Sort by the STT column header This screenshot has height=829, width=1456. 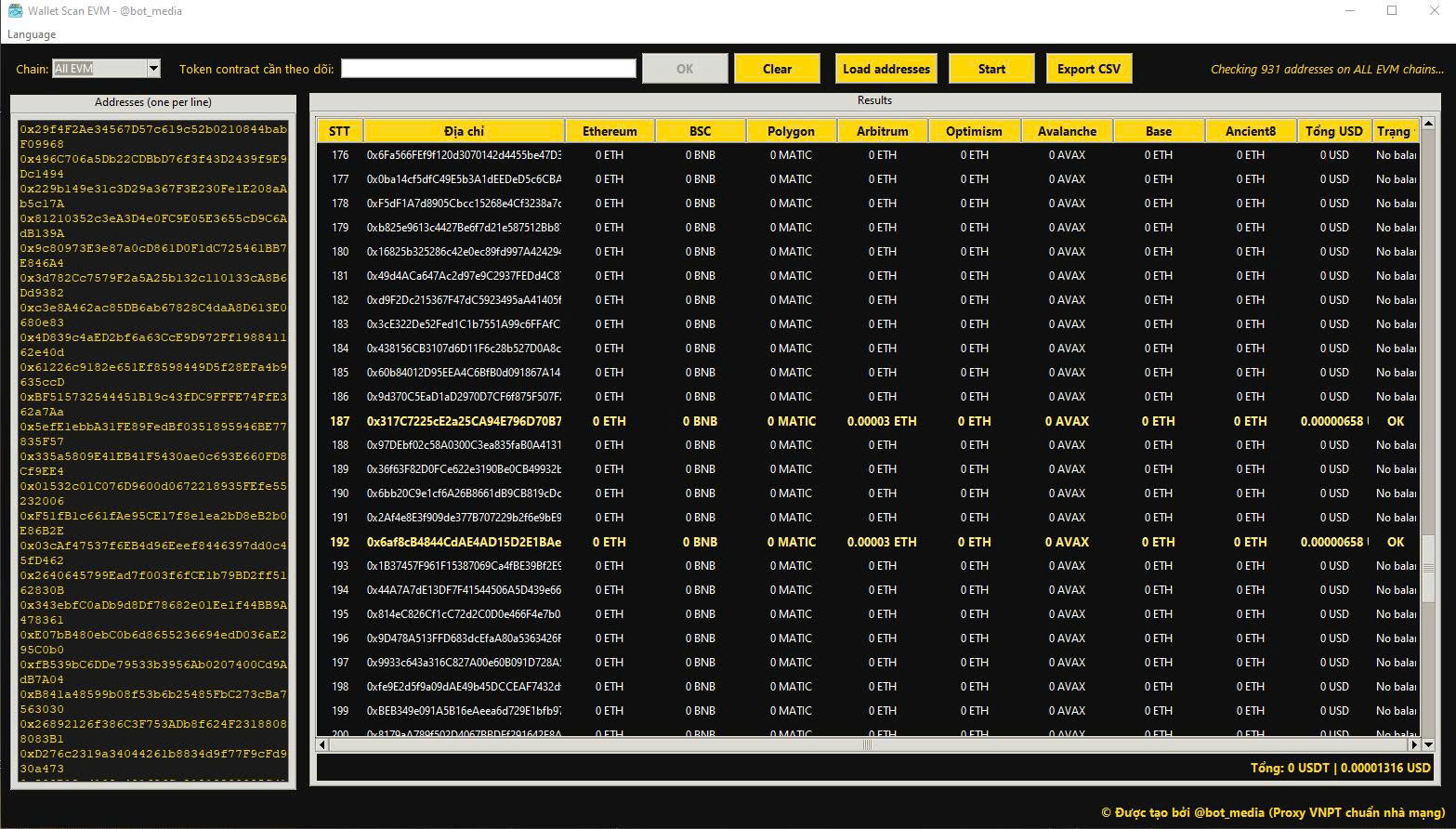tap(339, 131)
